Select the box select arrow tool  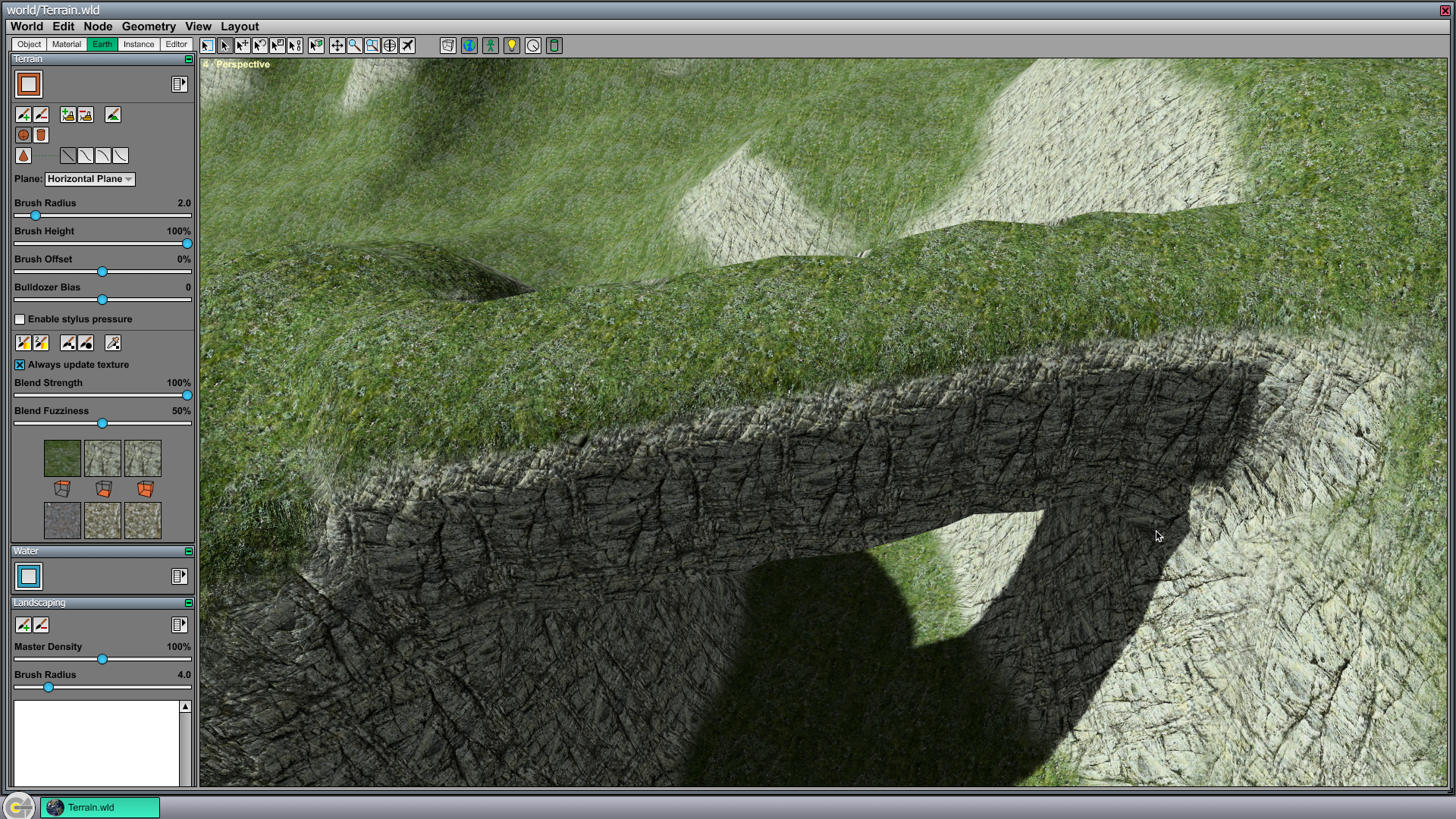point(207,45)
